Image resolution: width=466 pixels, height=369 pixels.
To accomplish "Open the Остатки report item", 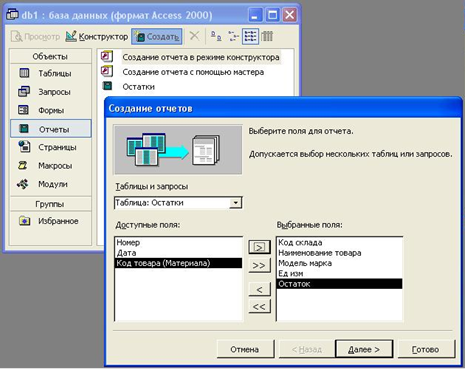I will point(138,87).
